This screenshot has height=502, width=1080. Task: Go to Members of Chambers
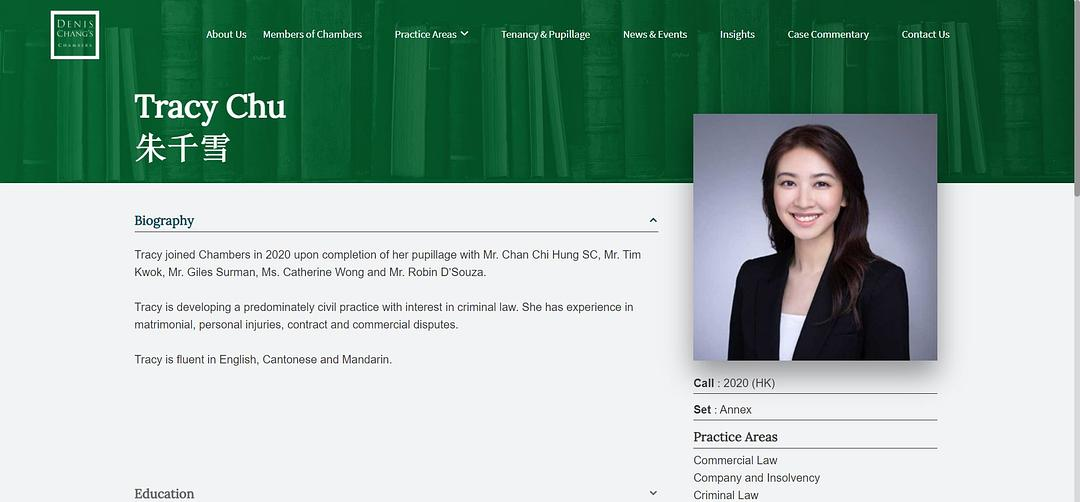tap(312, 35)
